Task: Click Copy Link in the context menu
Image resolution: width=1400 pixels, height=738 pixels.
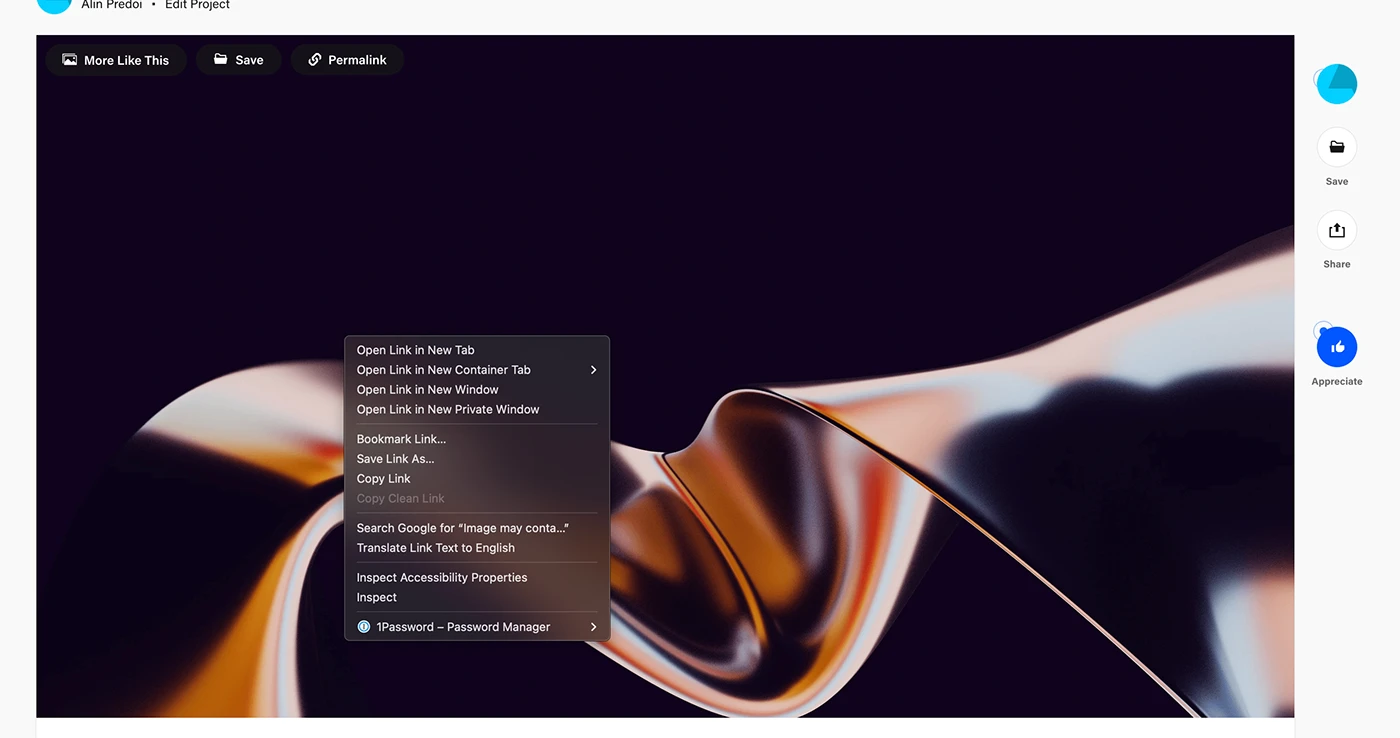Action: 383,479
